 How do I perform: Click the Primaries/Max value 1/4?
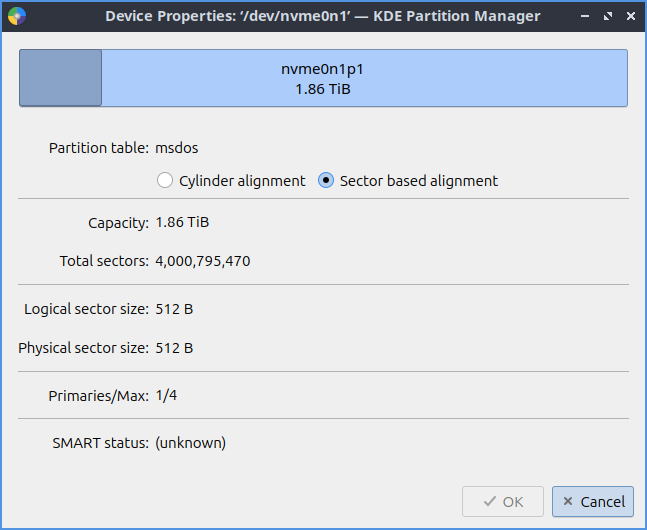[166, 396]
